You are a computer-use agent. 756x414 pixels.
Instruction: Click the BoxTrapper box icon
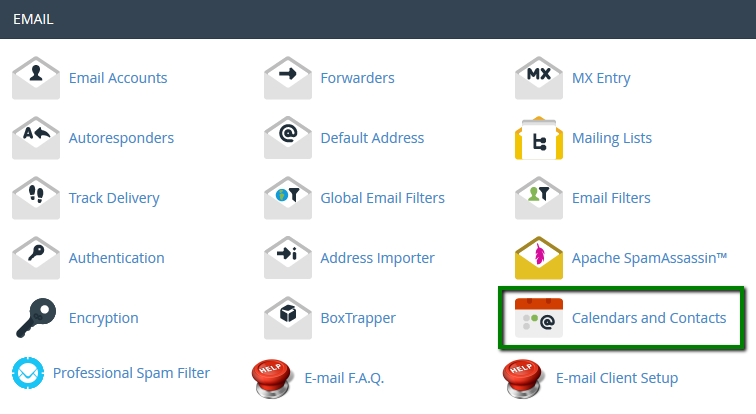(x=288, y=318)
